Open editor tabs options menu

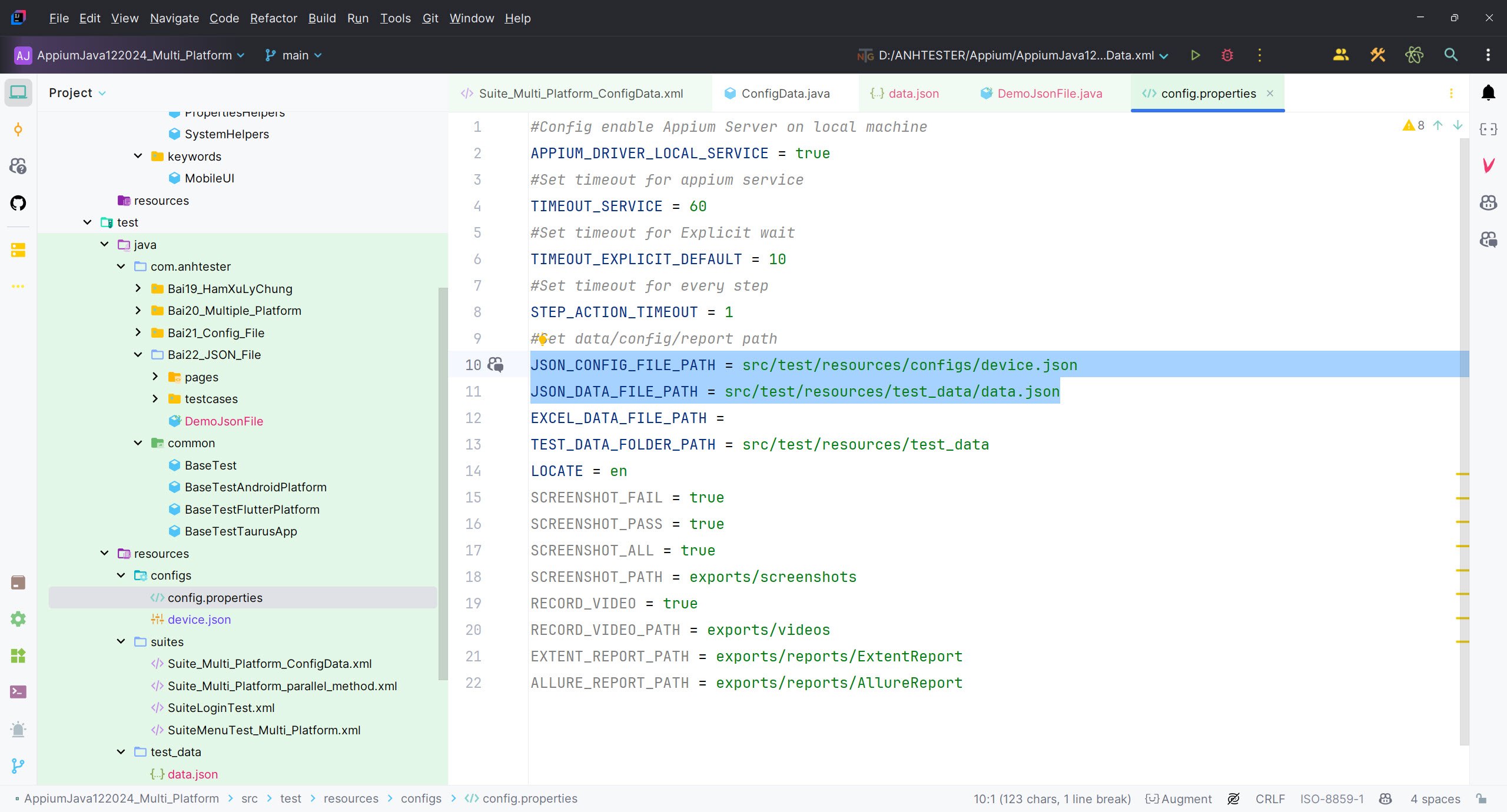click(x=1451, y=94)
